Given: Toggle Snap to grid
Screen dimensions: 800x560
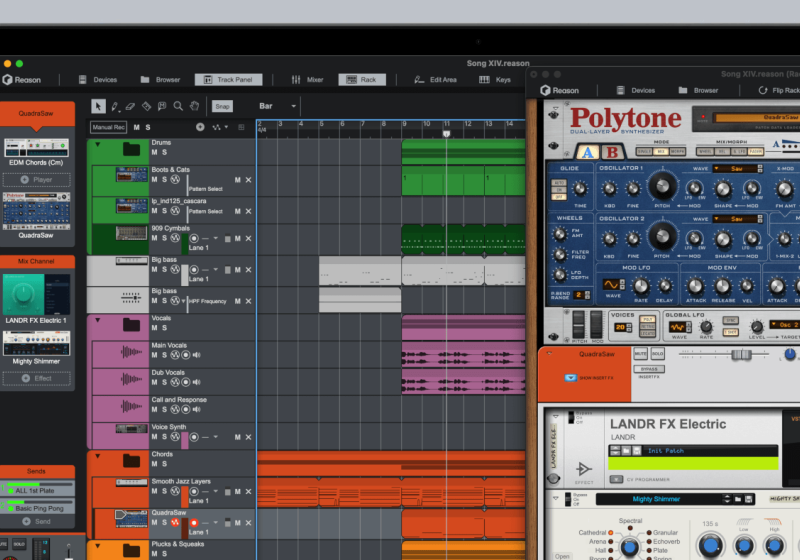Looking at the screenshot, I should click(x=222, y=106).
